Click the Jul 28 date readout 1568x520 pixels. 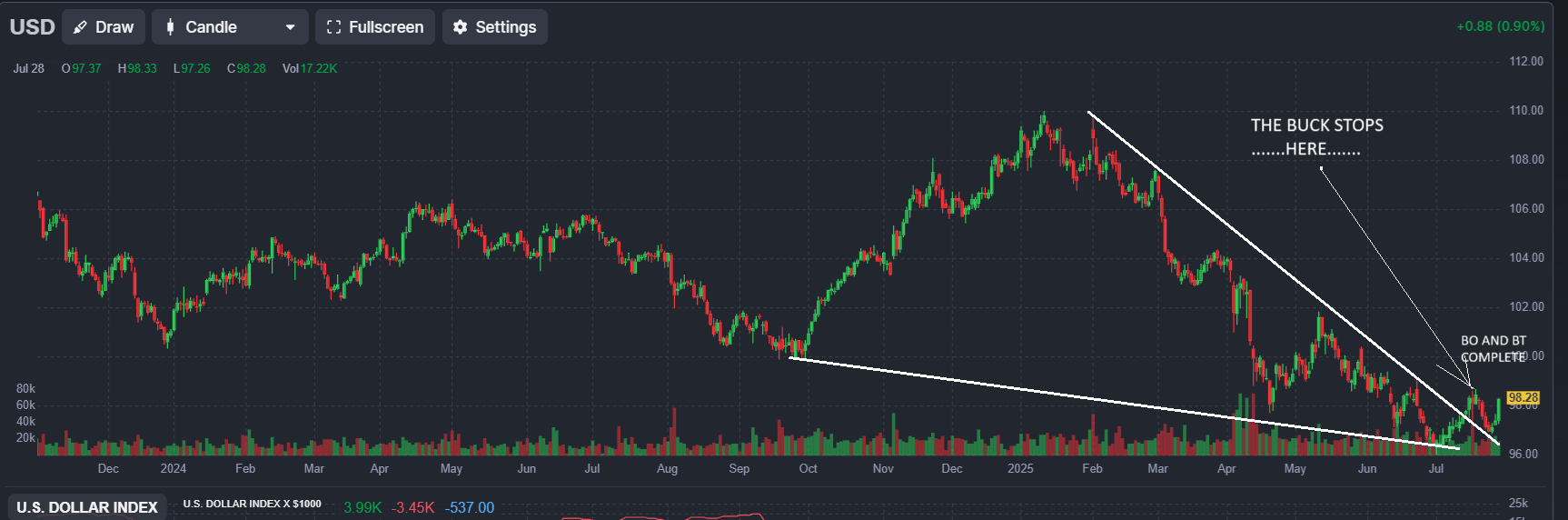(29, 69)
